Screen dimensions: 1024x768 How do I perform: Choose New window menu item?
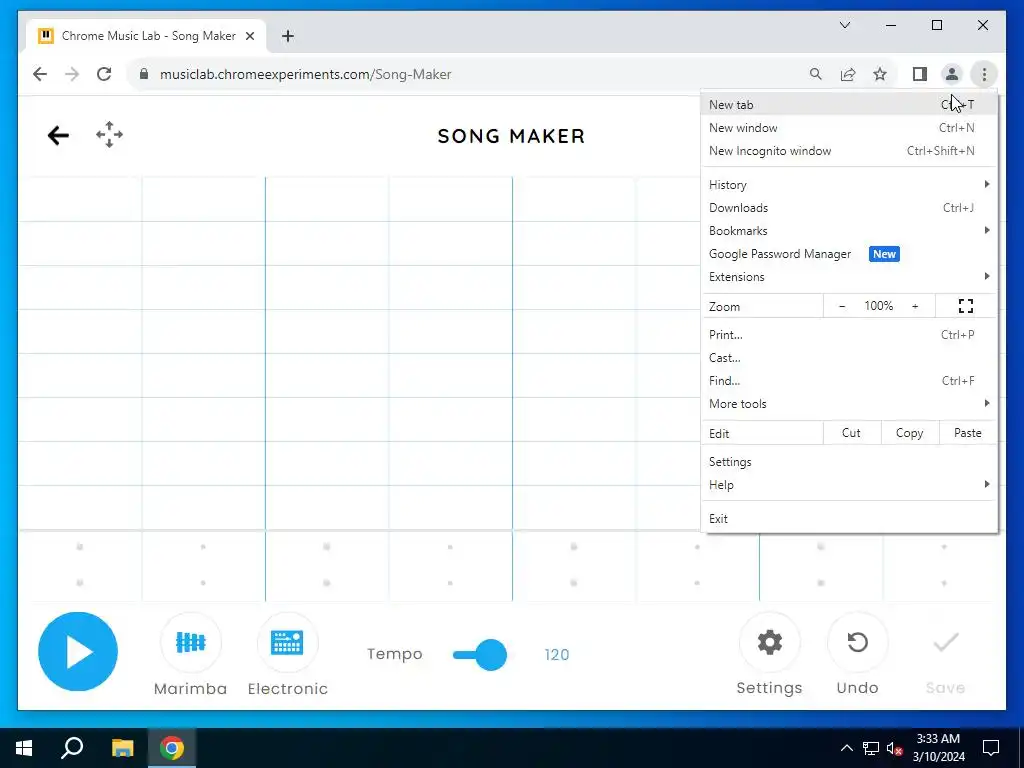pyautogui.click(x=849, y=127)
